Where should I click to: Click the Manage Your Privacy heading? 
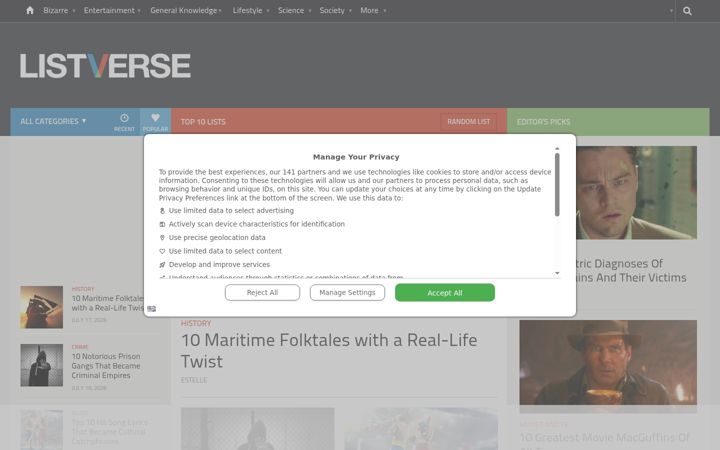356,157
